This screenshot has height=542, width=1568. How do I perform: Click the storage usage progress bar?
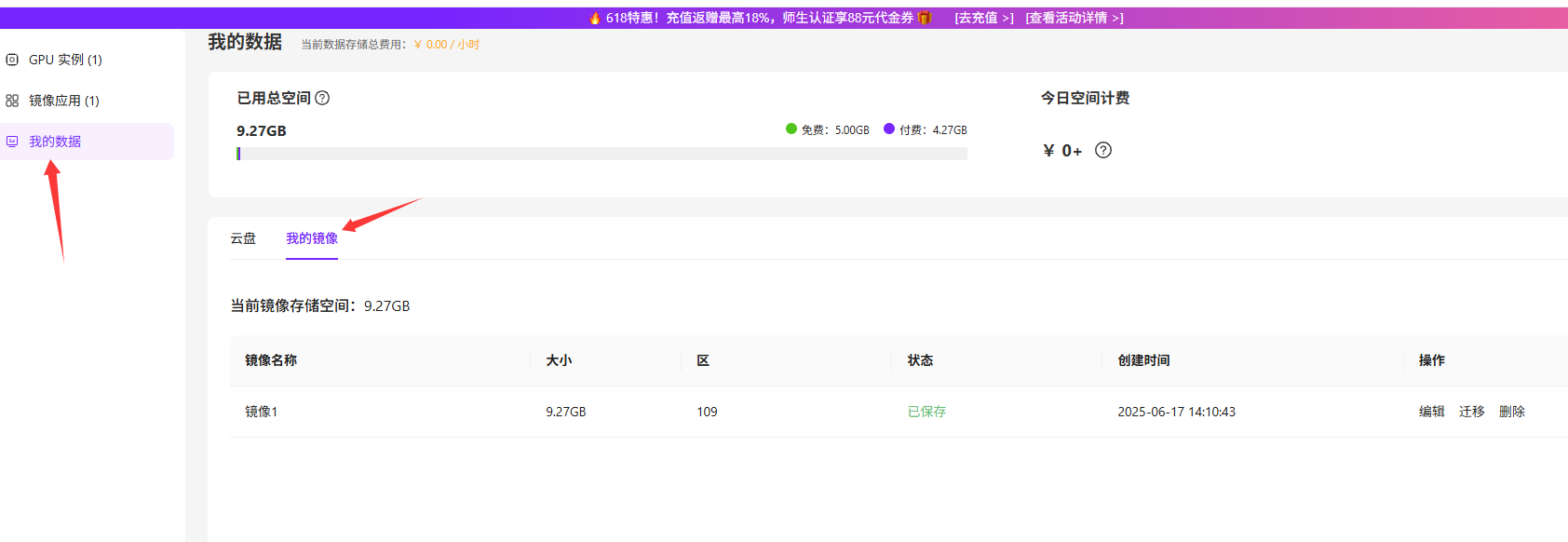[x=602, y=154]
